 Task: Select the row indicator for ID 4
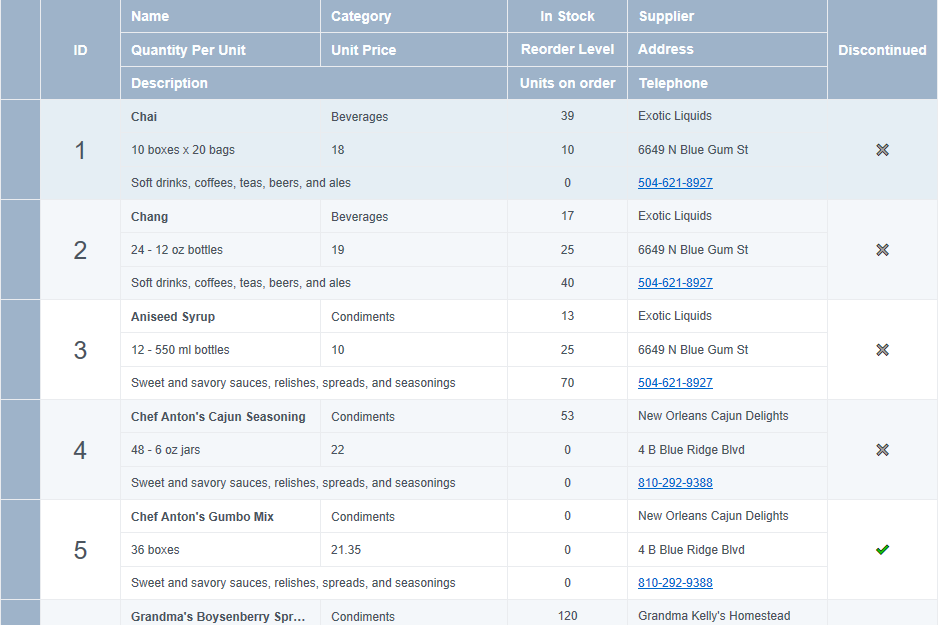pyautogui.click(x=20, y=449)
